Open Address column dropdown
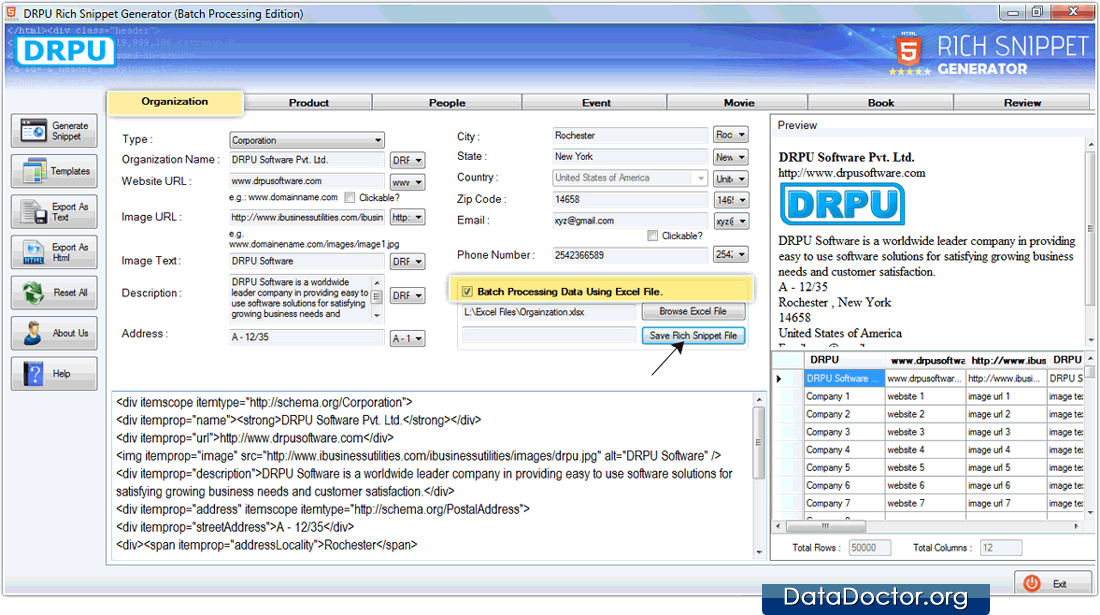Viewport: 1100px width, 615px height. click(x=407, y=339)
